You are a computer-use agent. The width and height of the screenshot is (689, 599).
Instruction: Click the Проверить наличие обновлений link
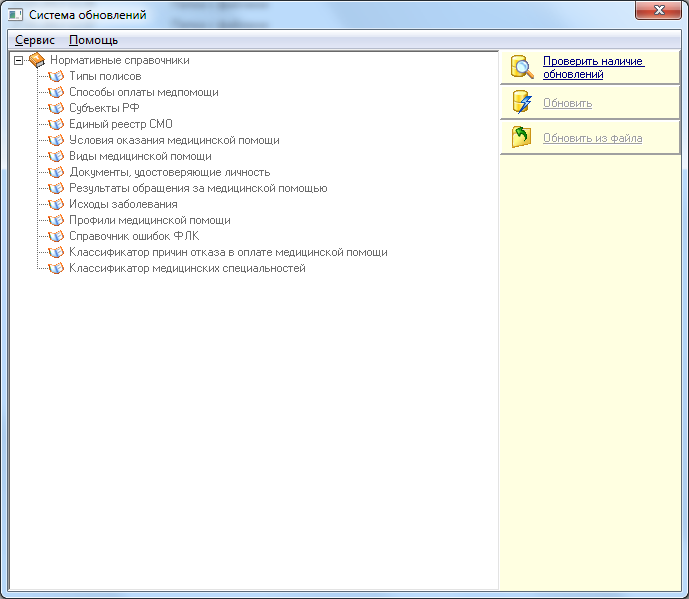[594, 68]
